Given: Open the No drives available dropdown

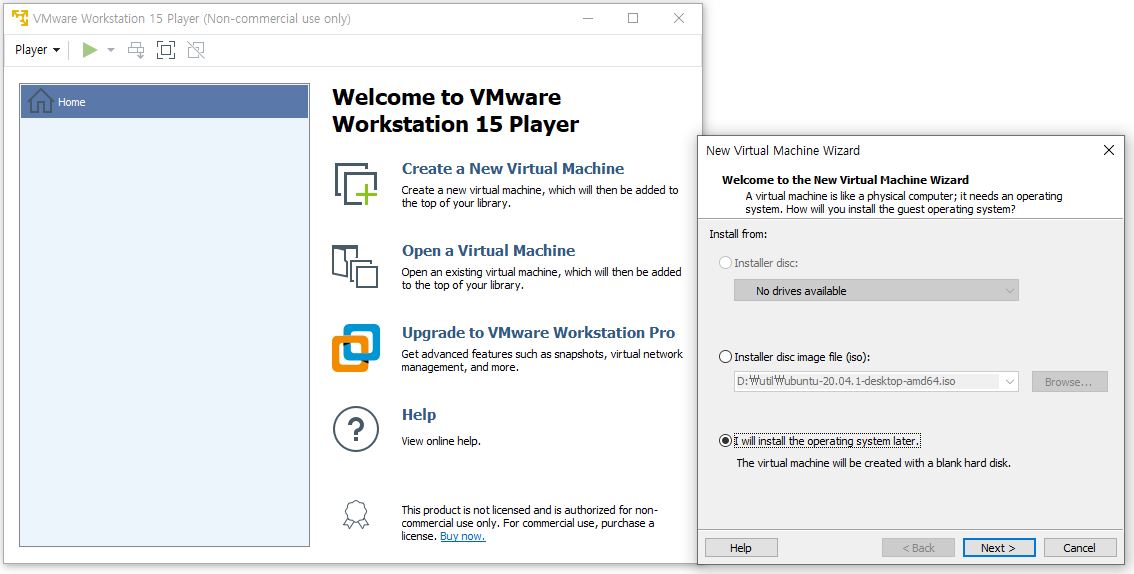Looking at the screenshot, I should 876,291.
